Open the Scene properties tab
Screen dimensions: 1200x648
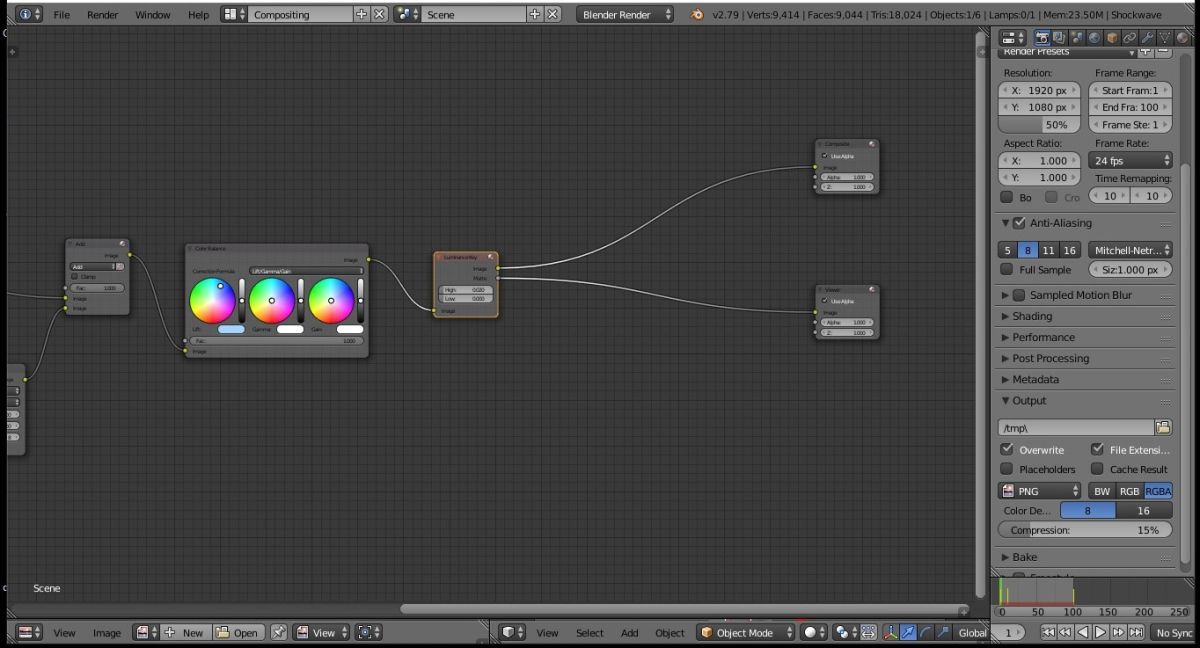(x=1078, y=37)
